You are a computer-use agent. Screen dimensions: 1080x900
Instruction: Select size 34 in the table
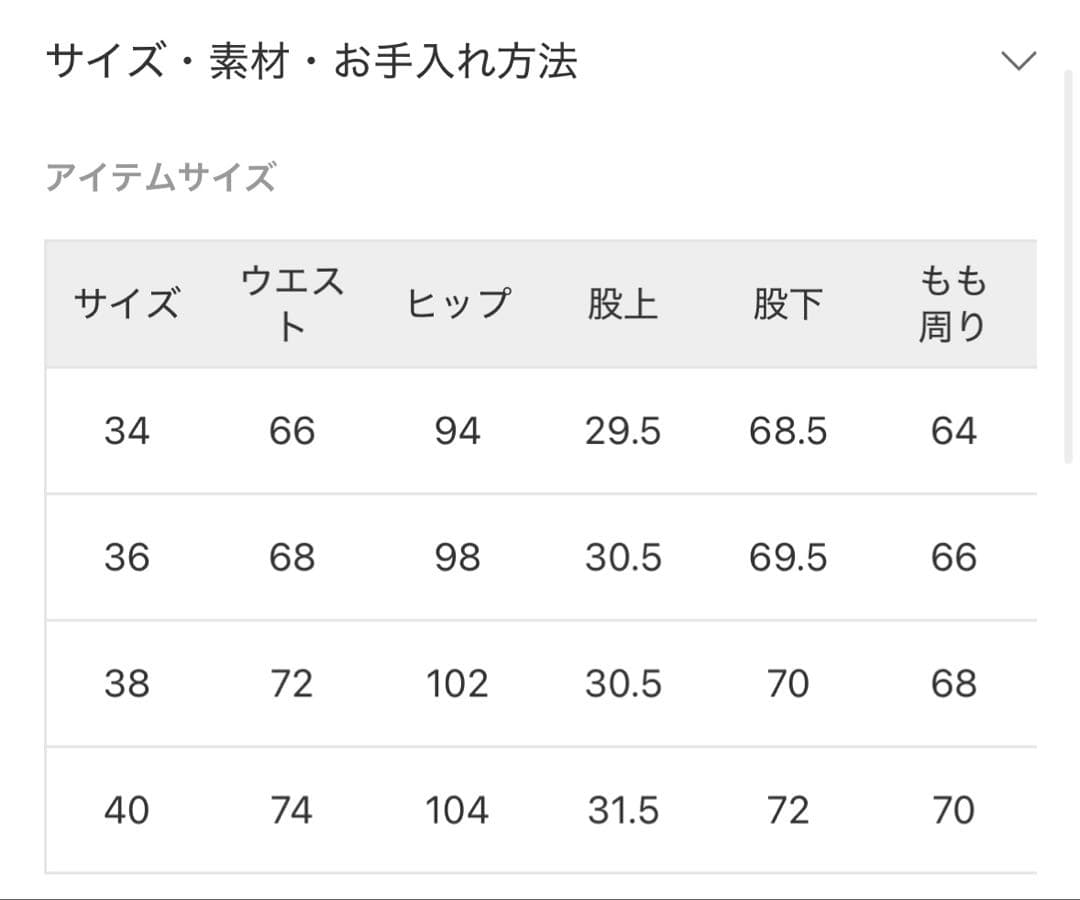click(x=128, y=431)
